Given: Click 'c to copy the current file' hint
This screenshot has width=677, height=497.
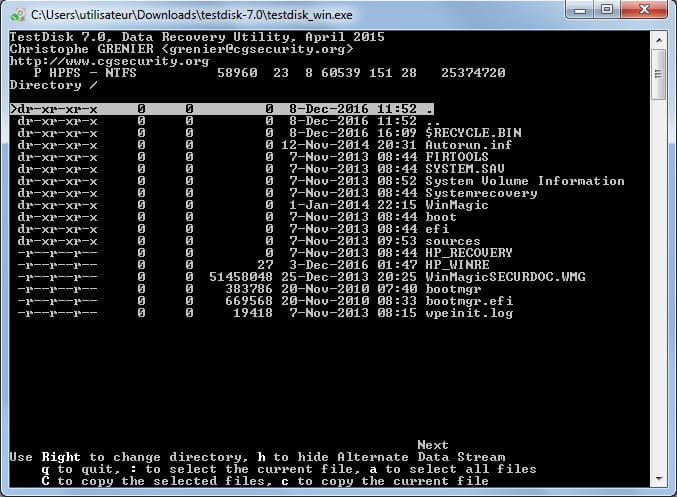Looking at the screenshot, I should (x=385, y=481).
